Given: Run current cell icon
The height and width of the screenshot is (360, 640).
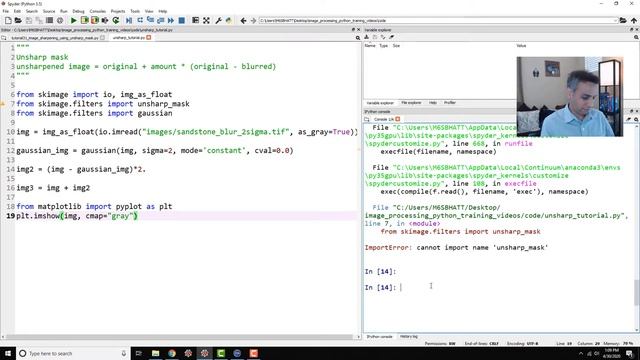Looking at the screenshot, I should [84, 20].
